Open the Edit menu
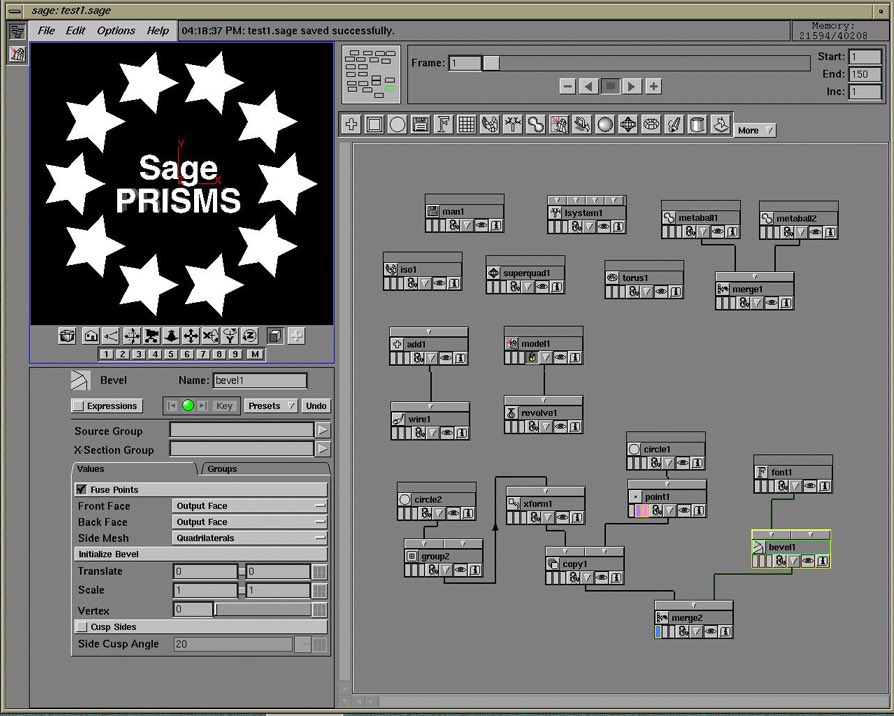The height and width of the screenshot is (716, 894). click(75, 31)
